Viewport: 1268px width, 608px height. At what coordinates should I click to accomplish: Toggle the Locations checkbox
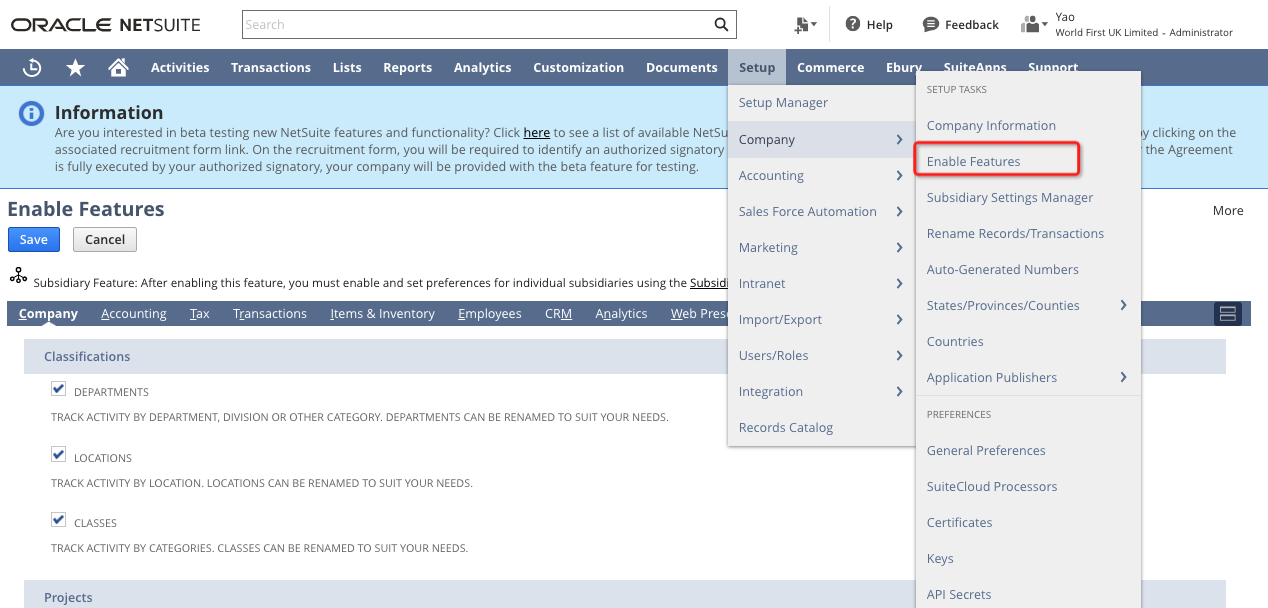point(58,455)
